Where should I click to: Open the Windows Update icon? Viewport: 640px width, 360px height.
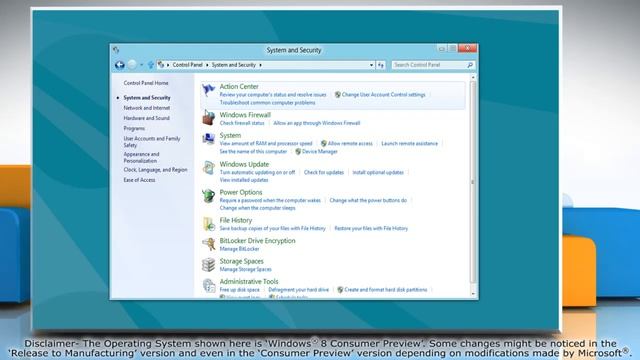click(x=209, y=168)
